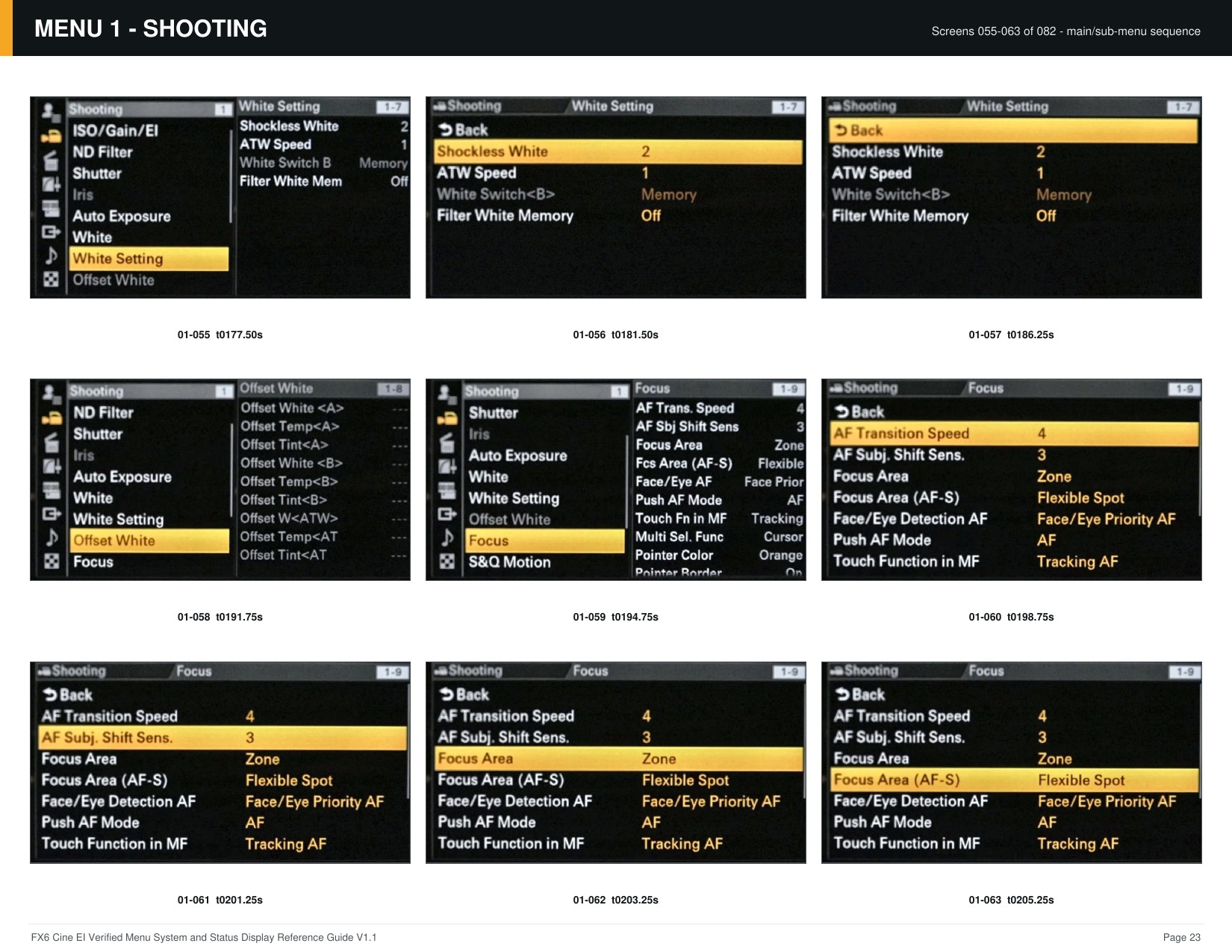Click the Focus breadcrumb title in screen 01-061
The height and width of the screenshot is (952, 1232).
[x=194, y=671]
